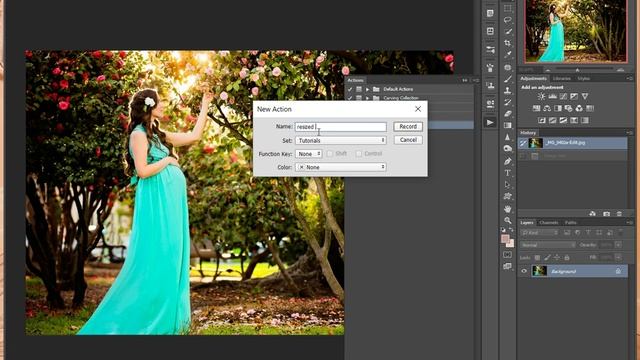Screen dimensions: 640x360
Task: Add Photo Filter adjustment
Action: (x=568, y=108)
